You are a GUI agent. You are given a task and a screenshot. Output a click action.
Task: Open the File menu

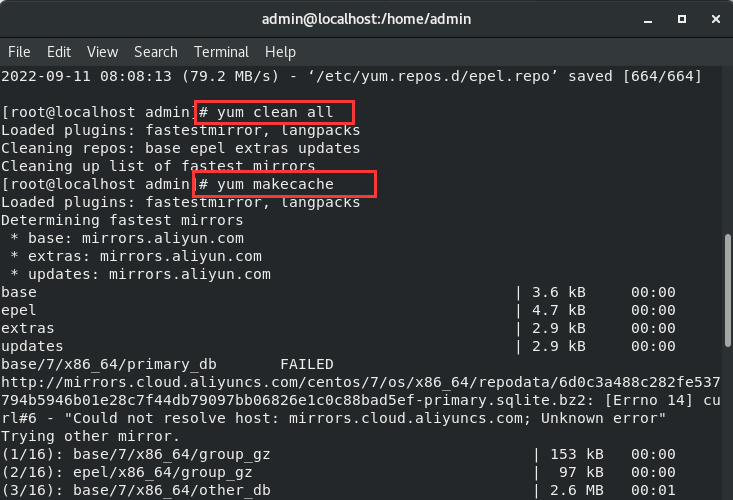[19, 52]
